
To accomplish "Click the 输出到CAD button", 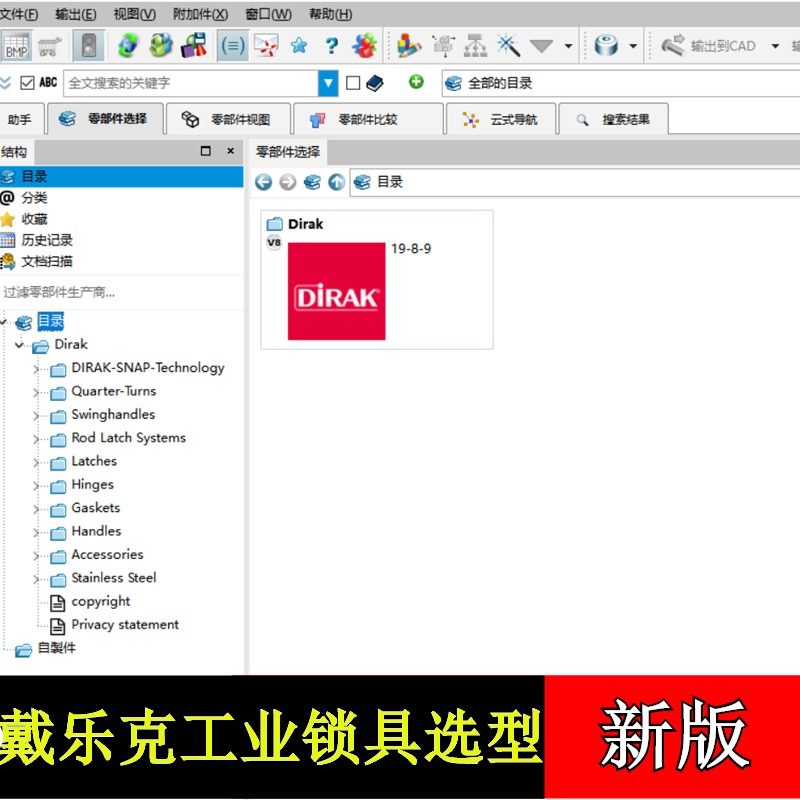I will 717,46.
